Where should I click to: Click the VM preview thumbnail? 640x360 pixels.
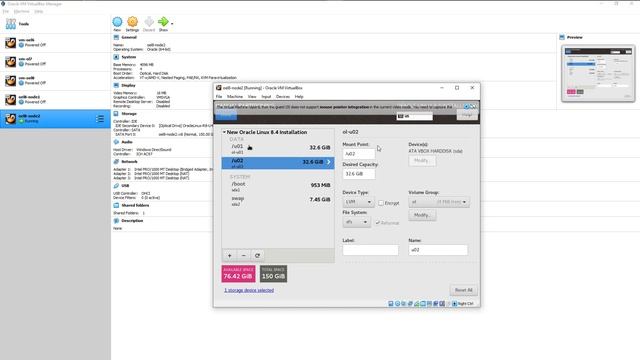[x=598, y=73]
